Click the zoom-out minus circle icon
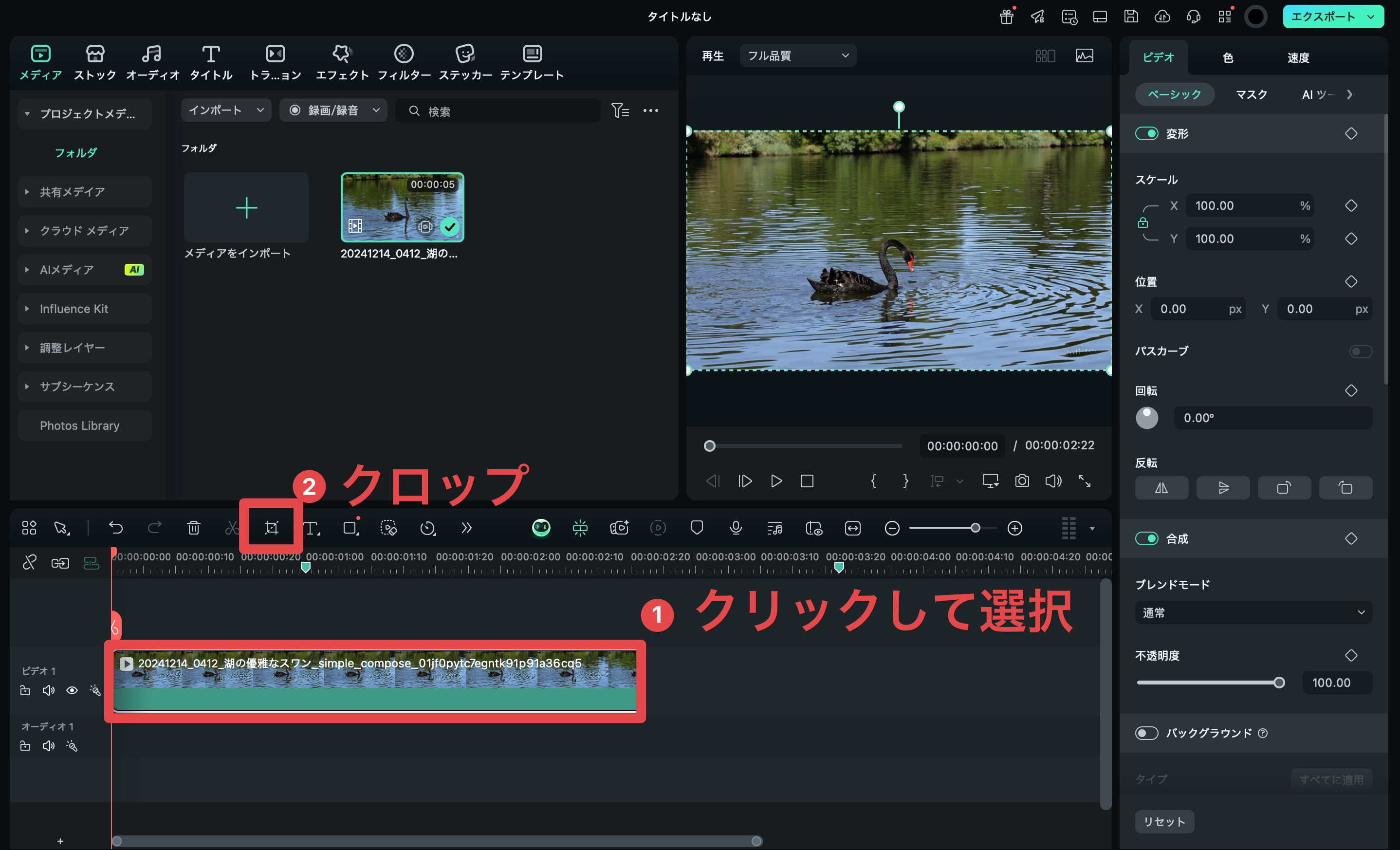Viewport: 1400px width, 850px height. 892,528
